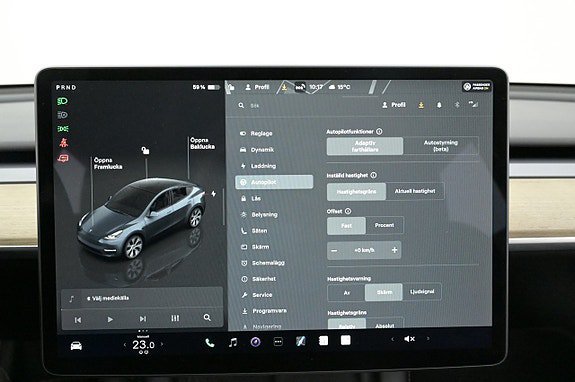The height and width of the screenshot is (382, 575).
Task: Select the Autopilot menu item
Action: (274, 182)
